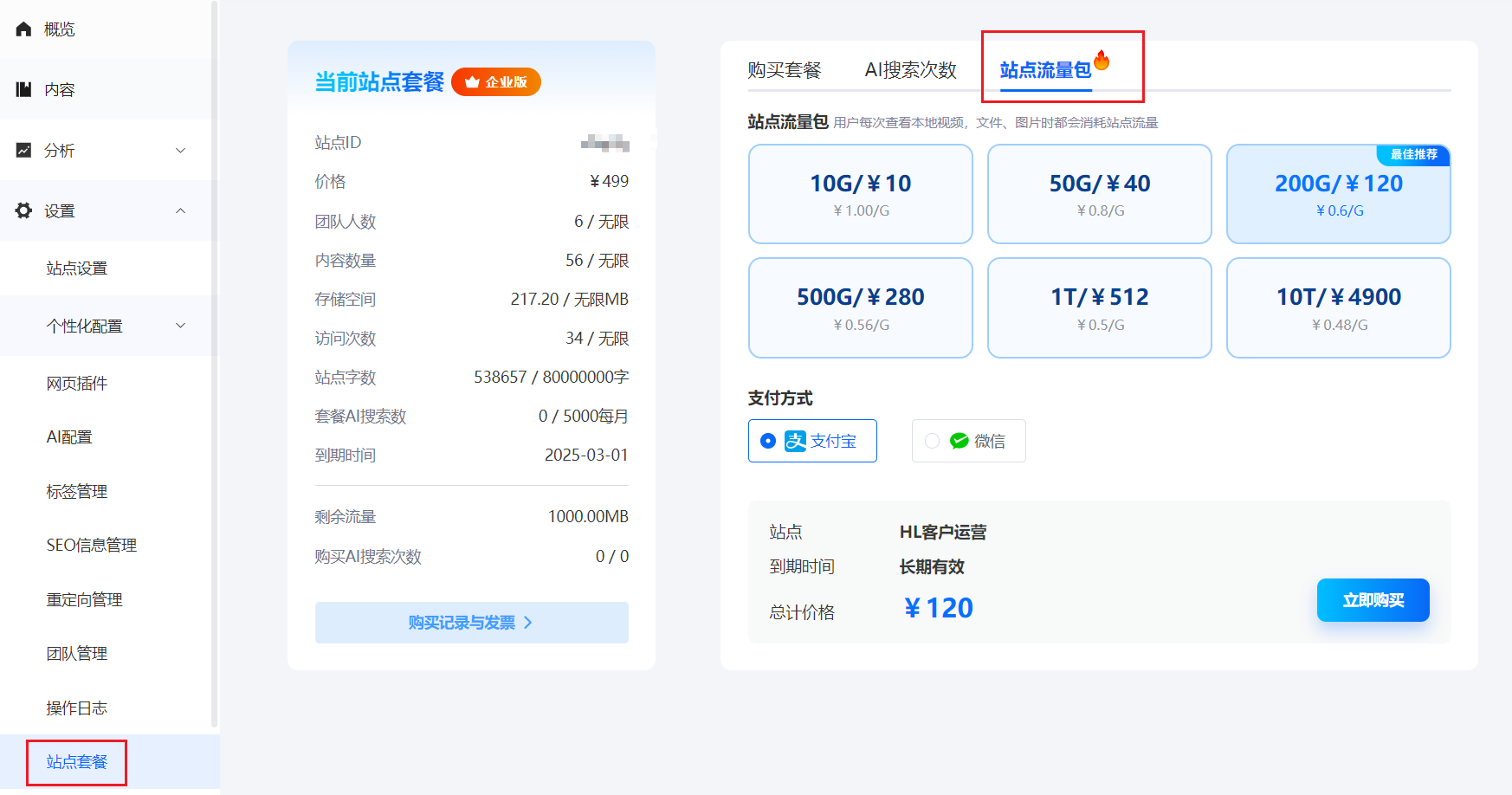Select the 50G/￥40 traffic package

1100,194
